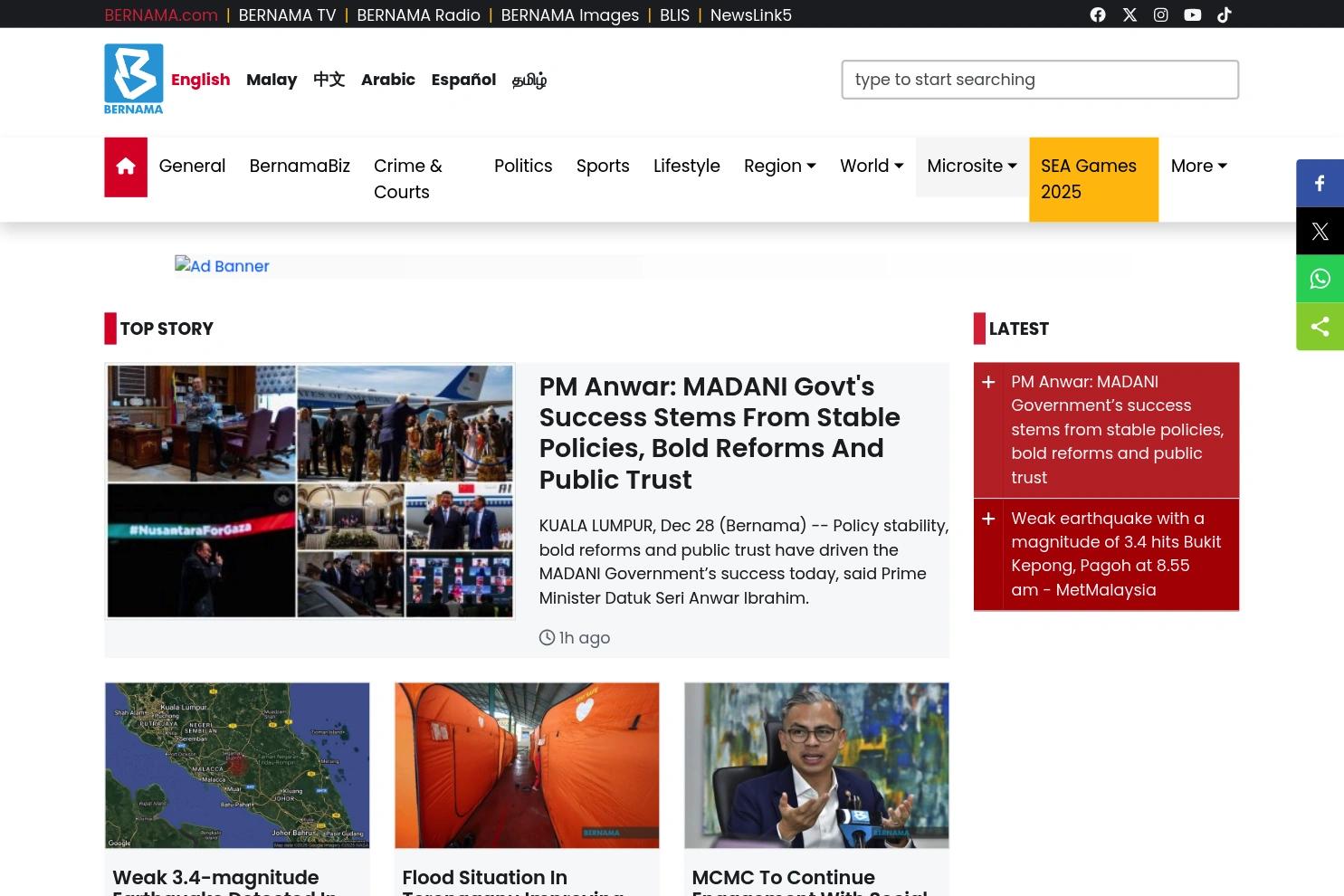Viewport: 1344px width, 896px height.
Task: Open the top story photo collage
Action: 310,491
